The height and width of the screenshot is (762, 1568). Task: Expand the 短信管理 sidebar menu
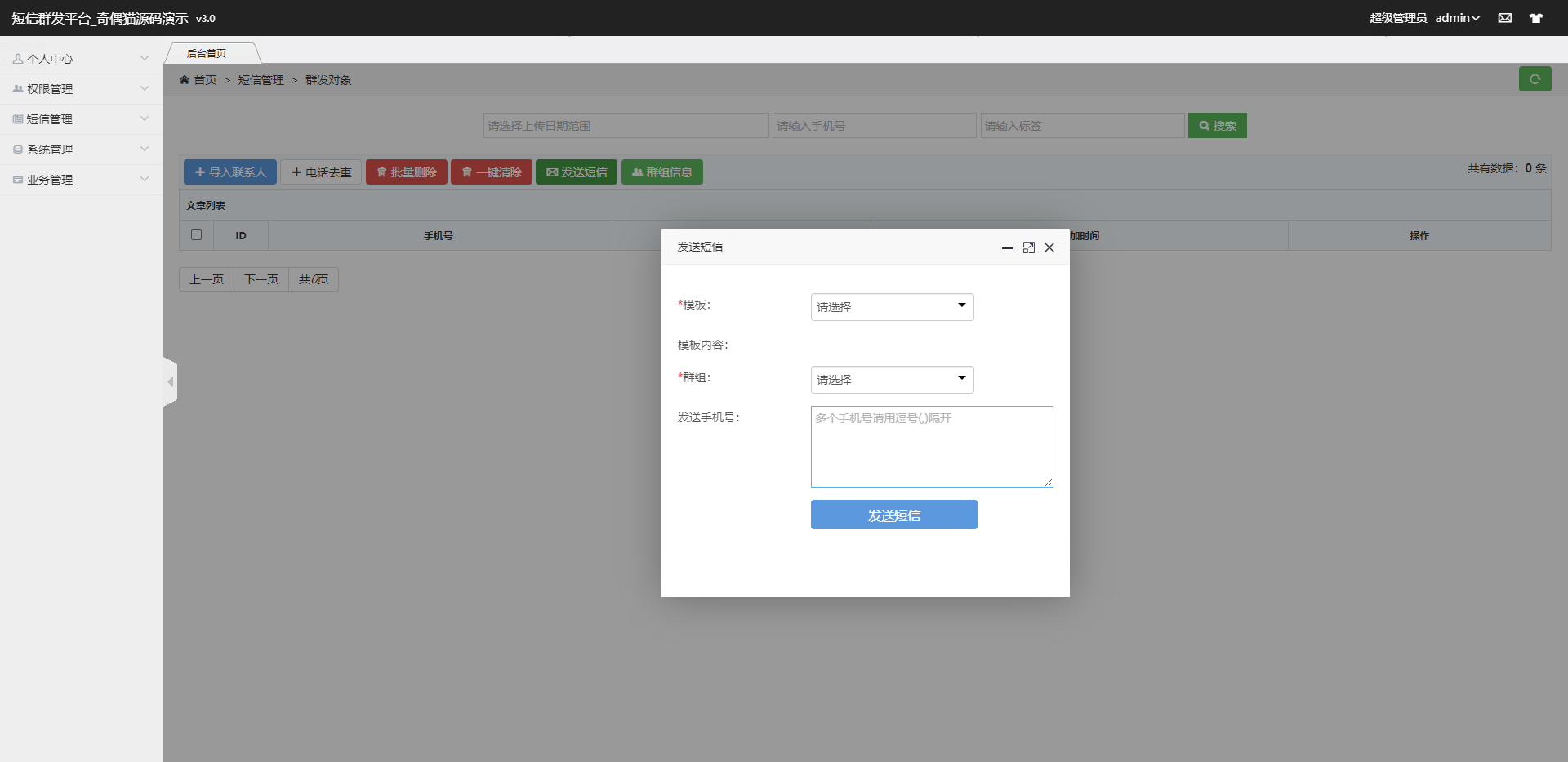[x=82, y=119]
